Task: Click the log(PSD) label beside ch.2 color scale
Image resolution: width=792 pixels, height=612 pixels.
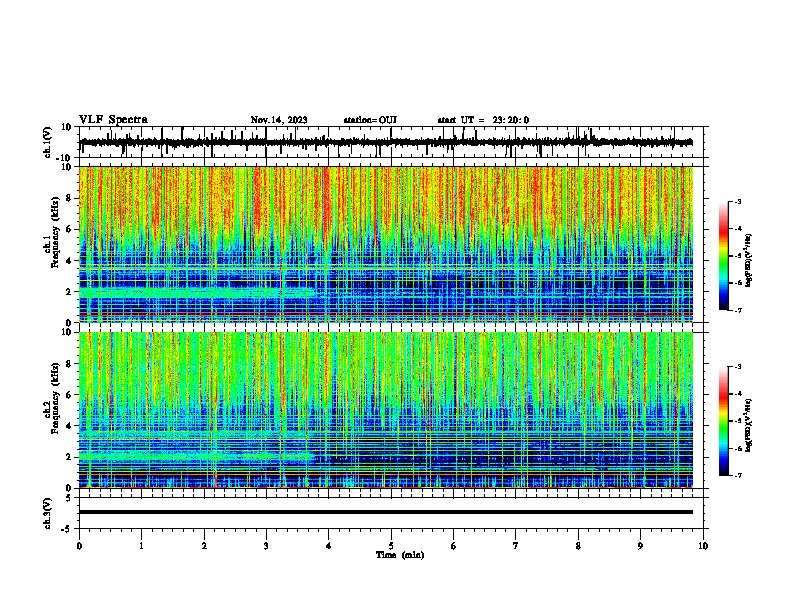Action: (749, 426)
